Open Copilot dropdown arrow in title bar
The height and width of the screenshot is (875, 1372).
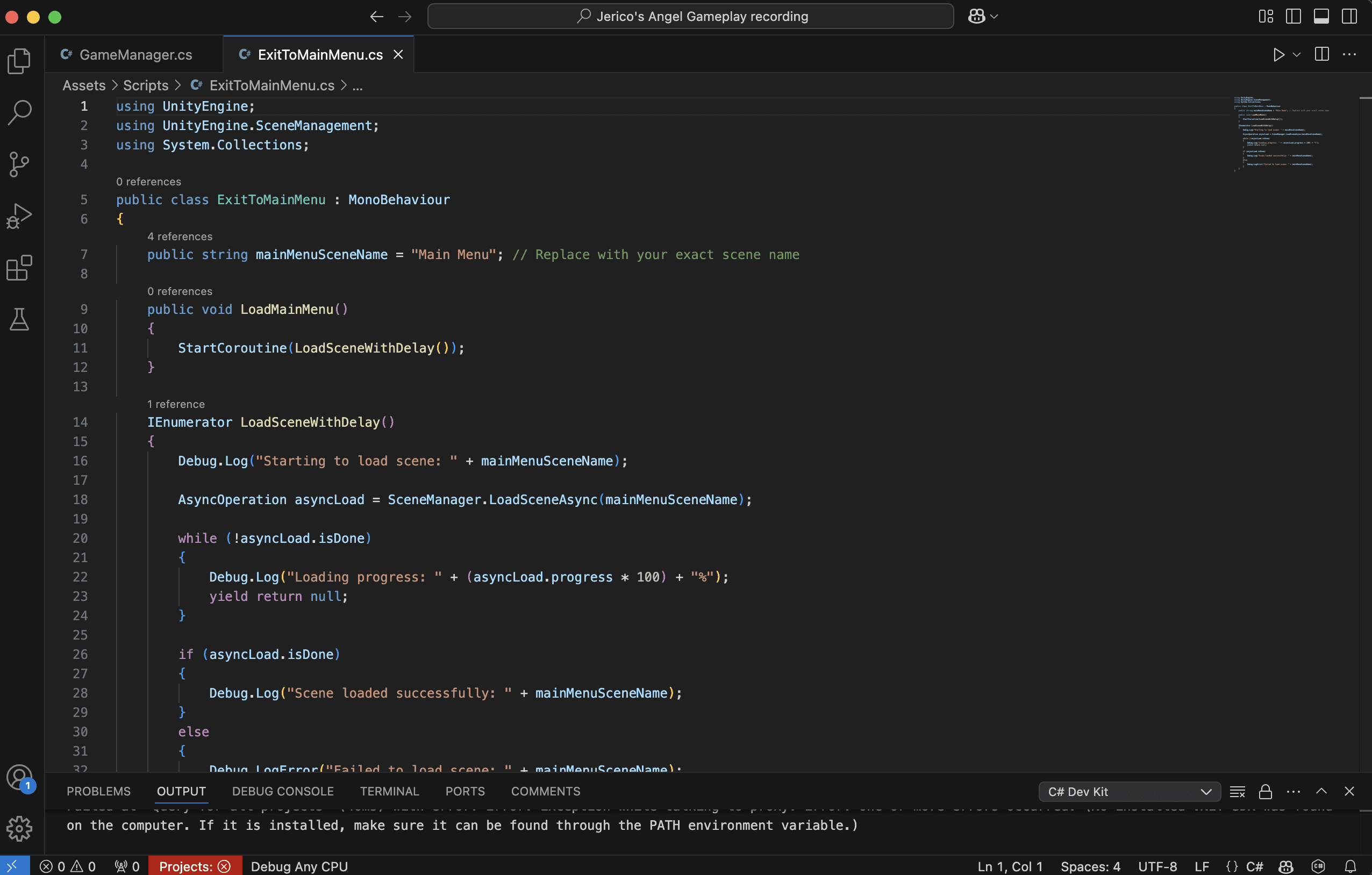[x=994, y=17]
